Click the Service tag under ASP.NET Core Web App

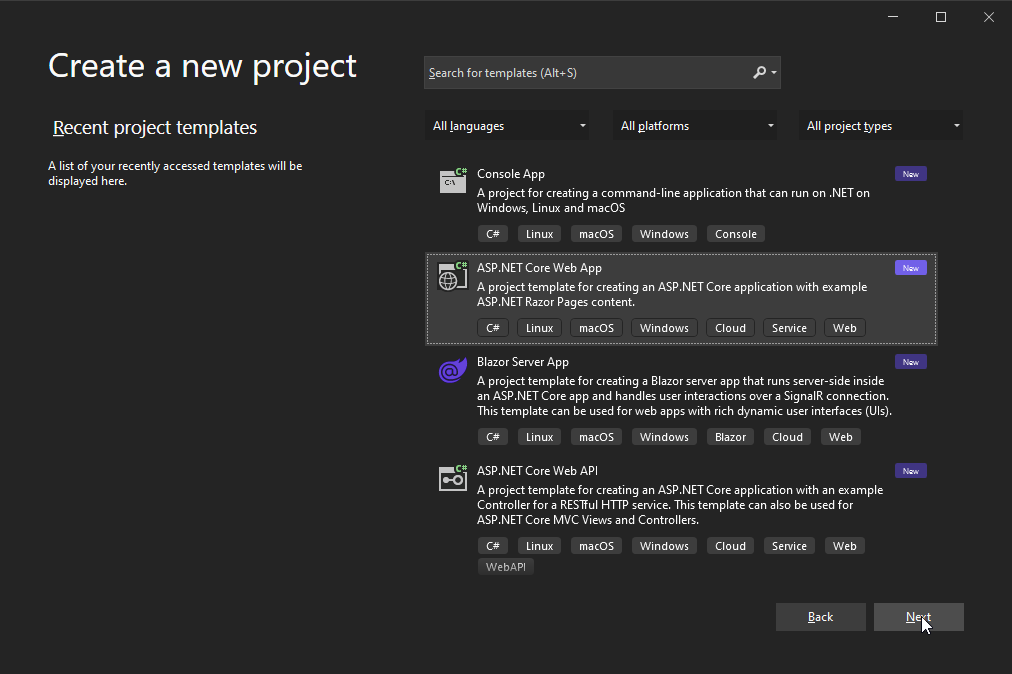(789, 328)
